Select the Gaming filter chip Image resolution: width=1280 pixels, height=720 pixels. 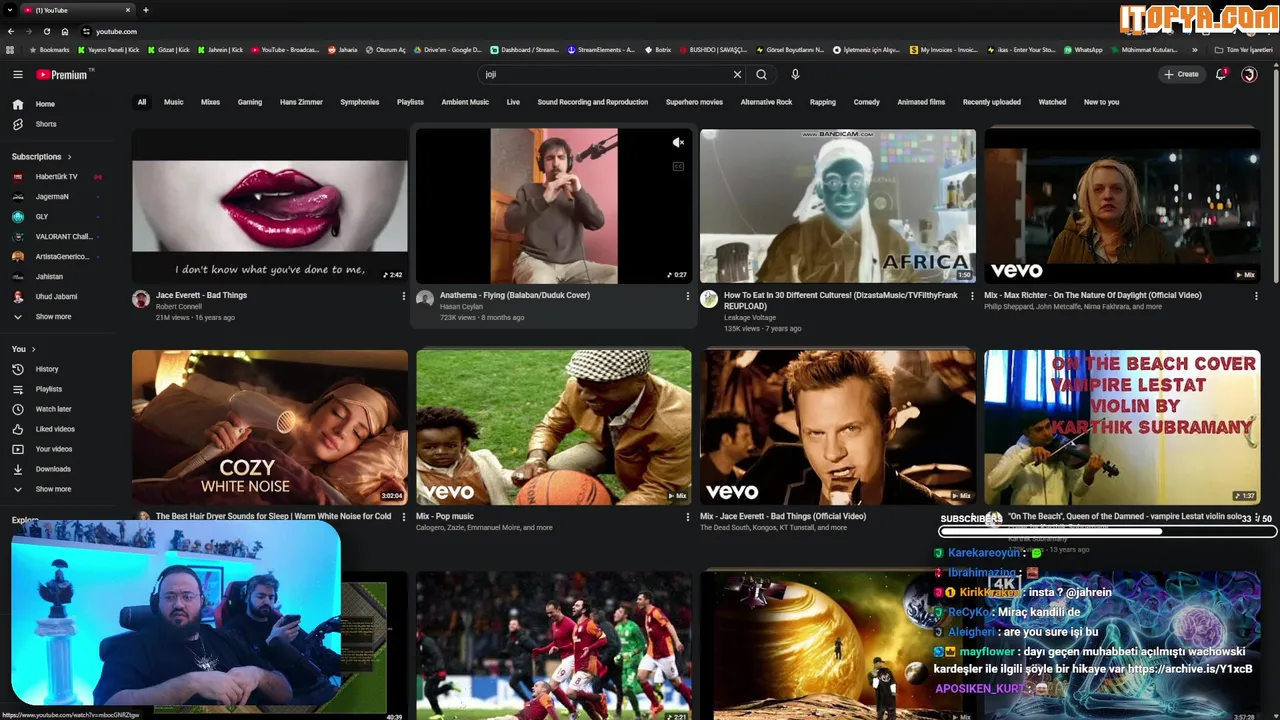coord(250,102)
